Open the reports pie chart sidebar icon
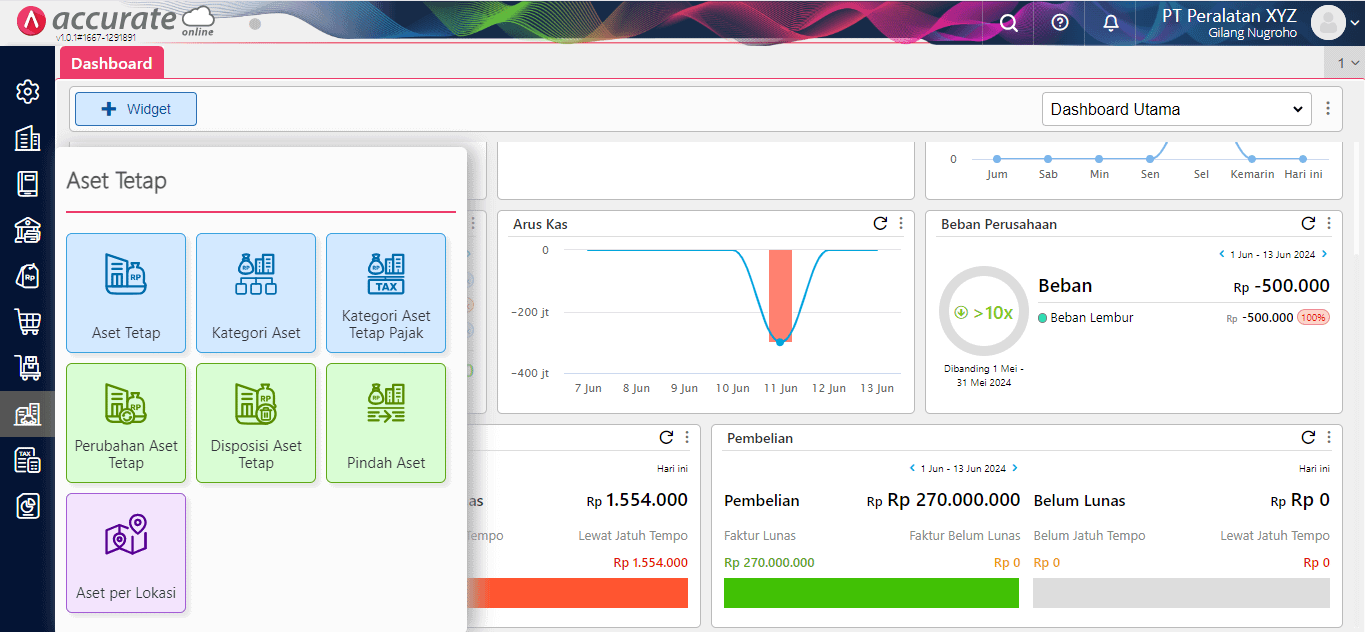The width and height of the screenshot is (1365, 632). pos(27,506)
